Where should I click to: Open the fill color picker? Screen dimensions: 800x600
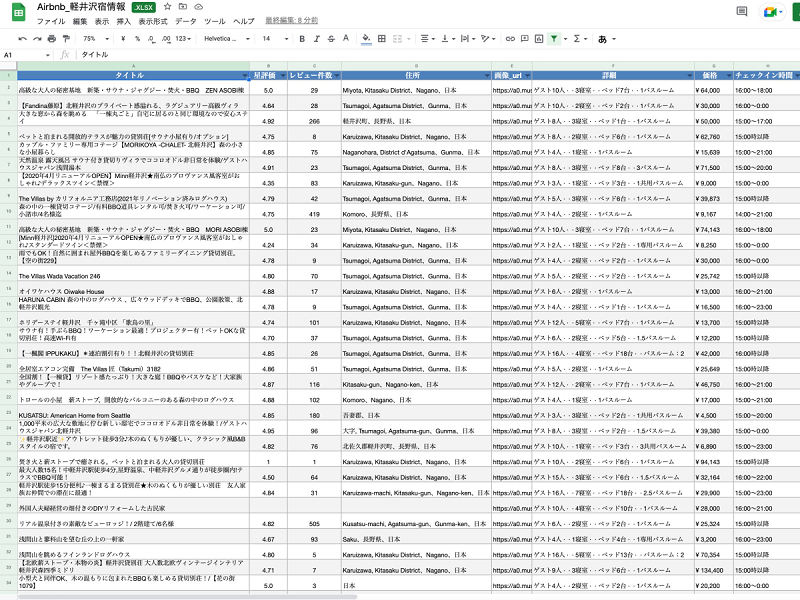point(366,38)
